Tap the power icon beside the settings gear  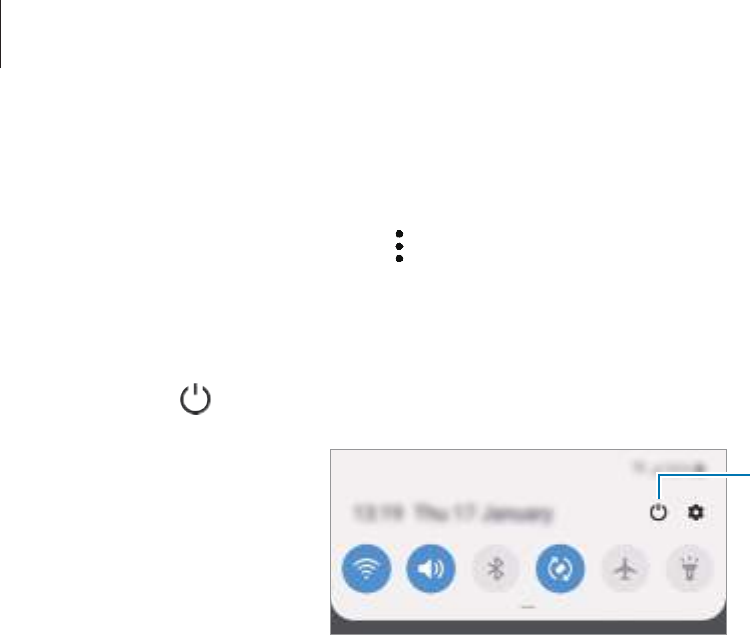(659, 512)
